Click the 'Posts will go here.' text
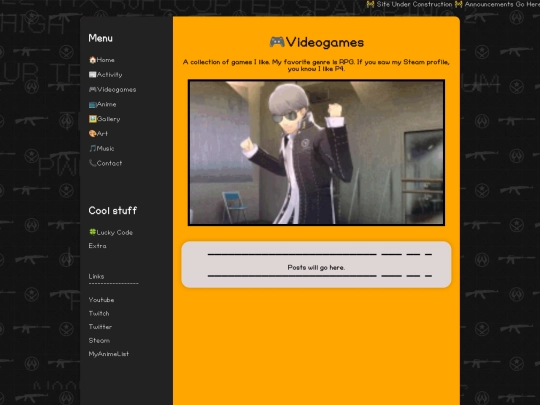This screenshot has width=540, height=405. [316, 268]
